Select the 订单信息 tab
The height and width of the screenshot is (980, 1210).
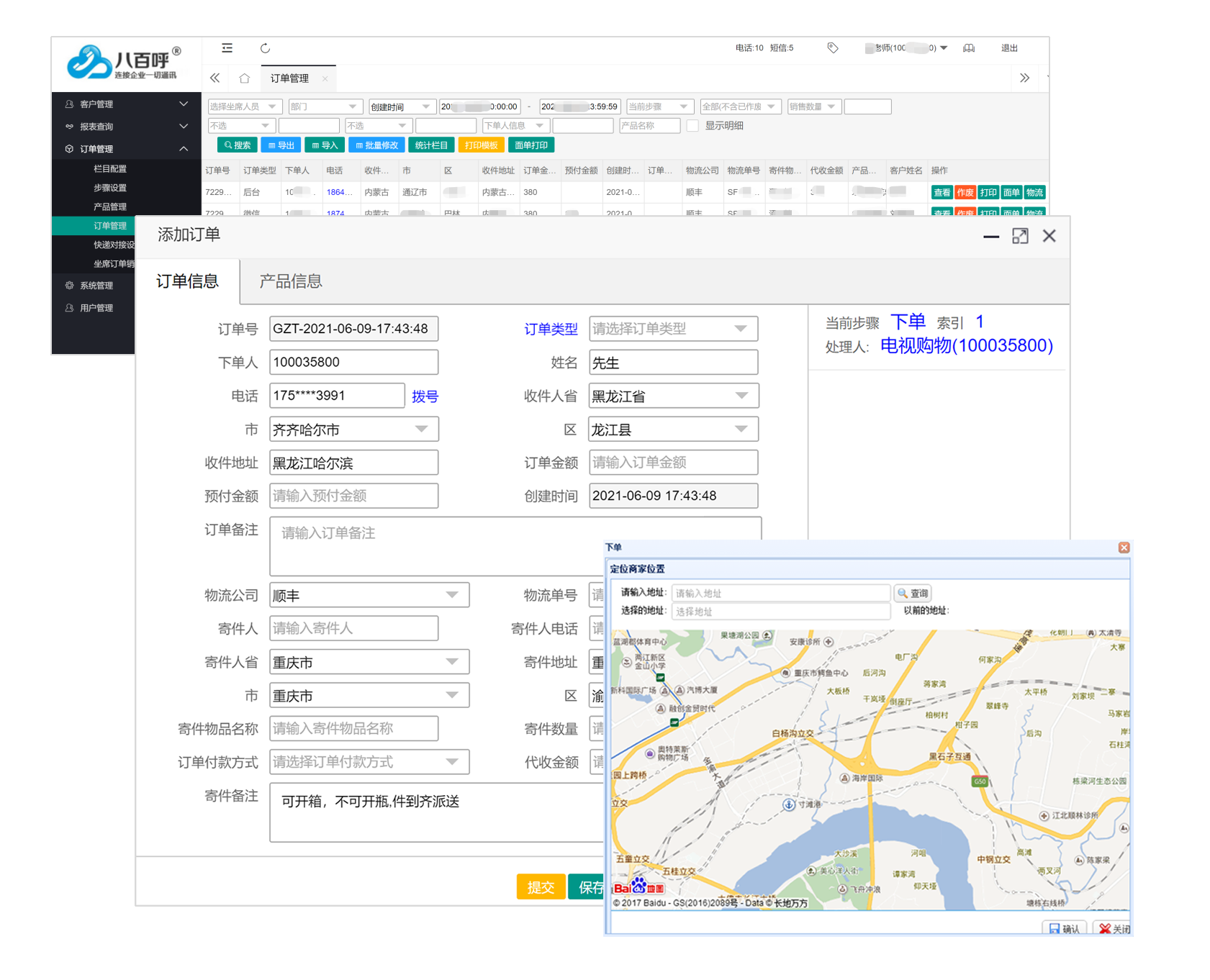tap(188, 281)
